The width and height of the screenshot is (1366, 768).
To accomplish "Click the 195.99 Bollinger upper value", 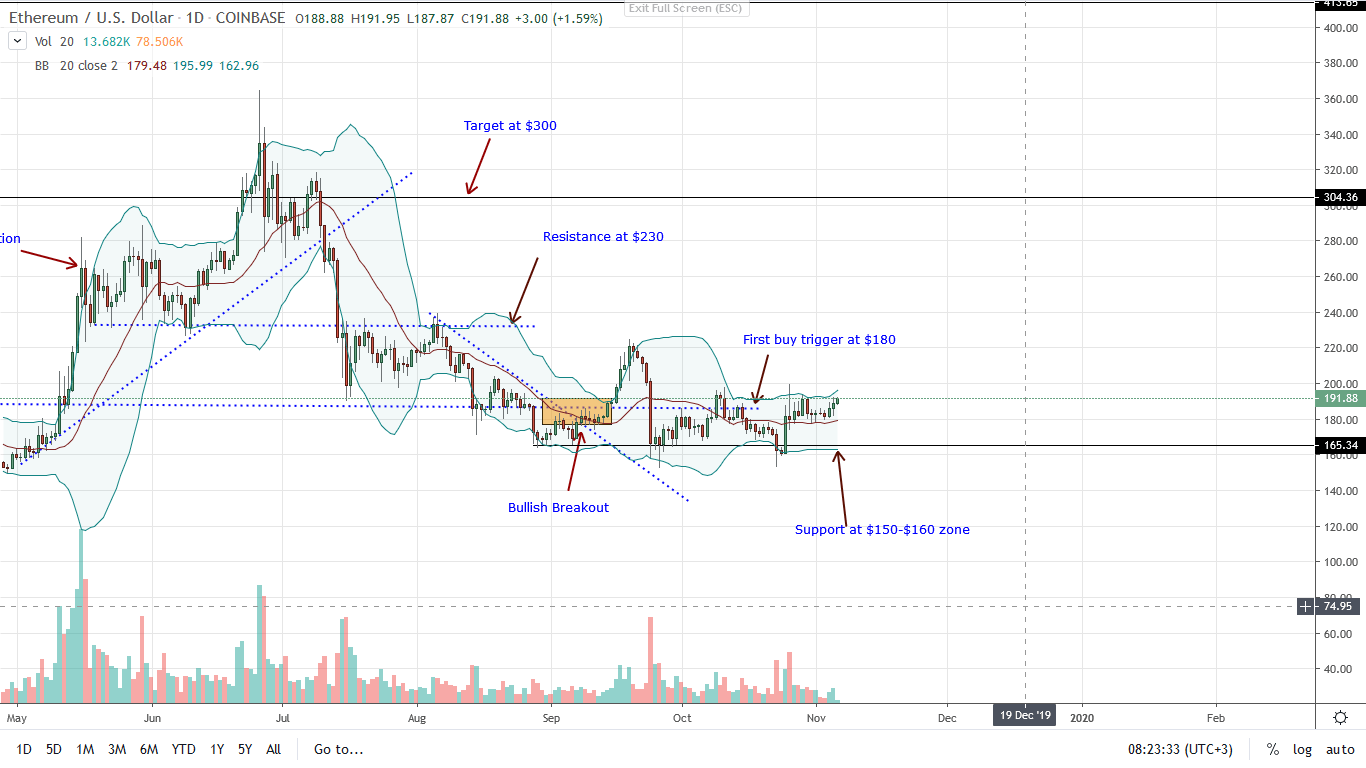I will click(x=192, y=66).
